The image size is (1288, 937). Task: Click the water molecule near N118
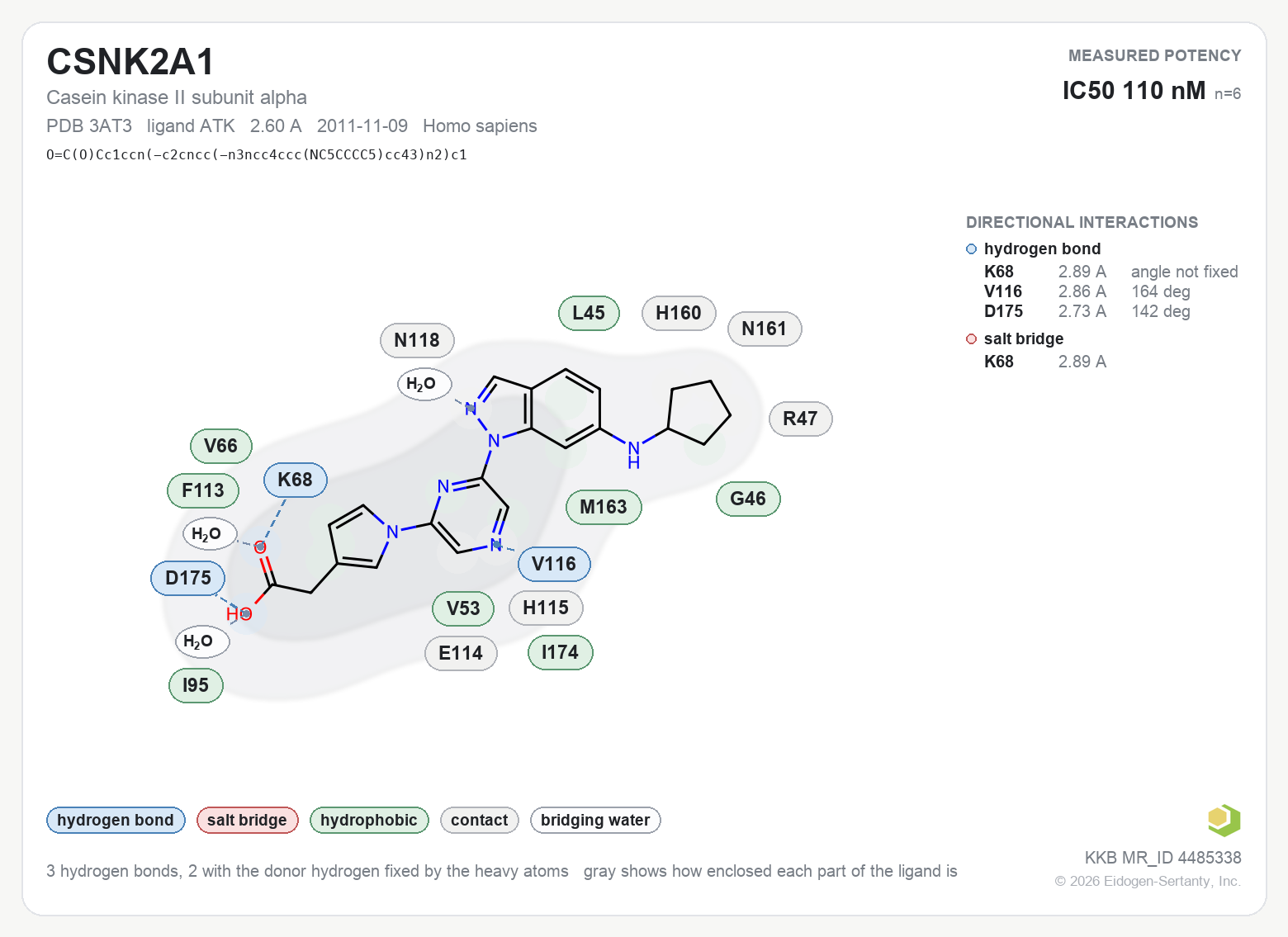[424, 384]
